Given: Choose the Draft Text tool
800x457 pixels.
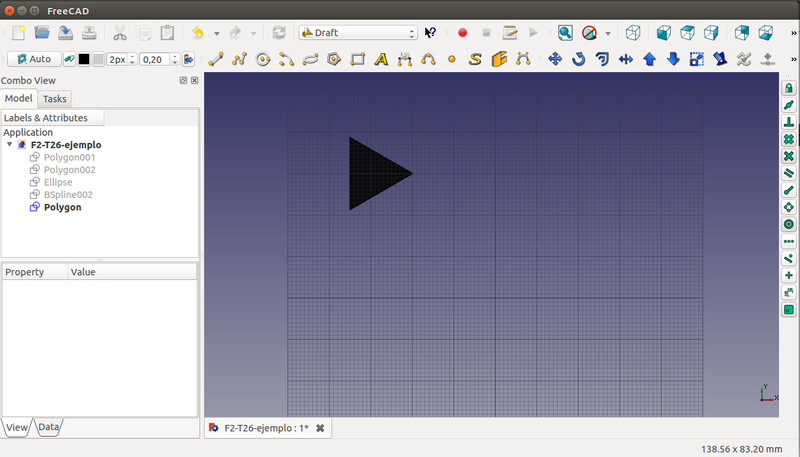Looking at the screenshot, I should coord(381,59).
